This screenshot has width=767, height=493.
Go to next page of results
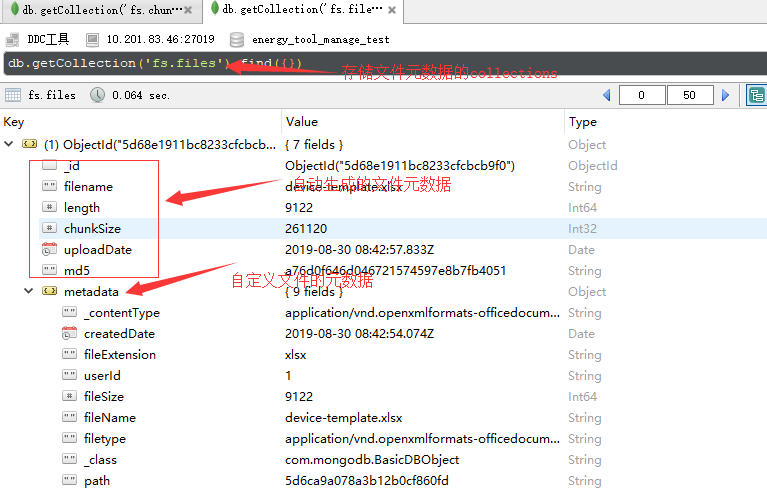pyautogui.click(x=725, y=95)
